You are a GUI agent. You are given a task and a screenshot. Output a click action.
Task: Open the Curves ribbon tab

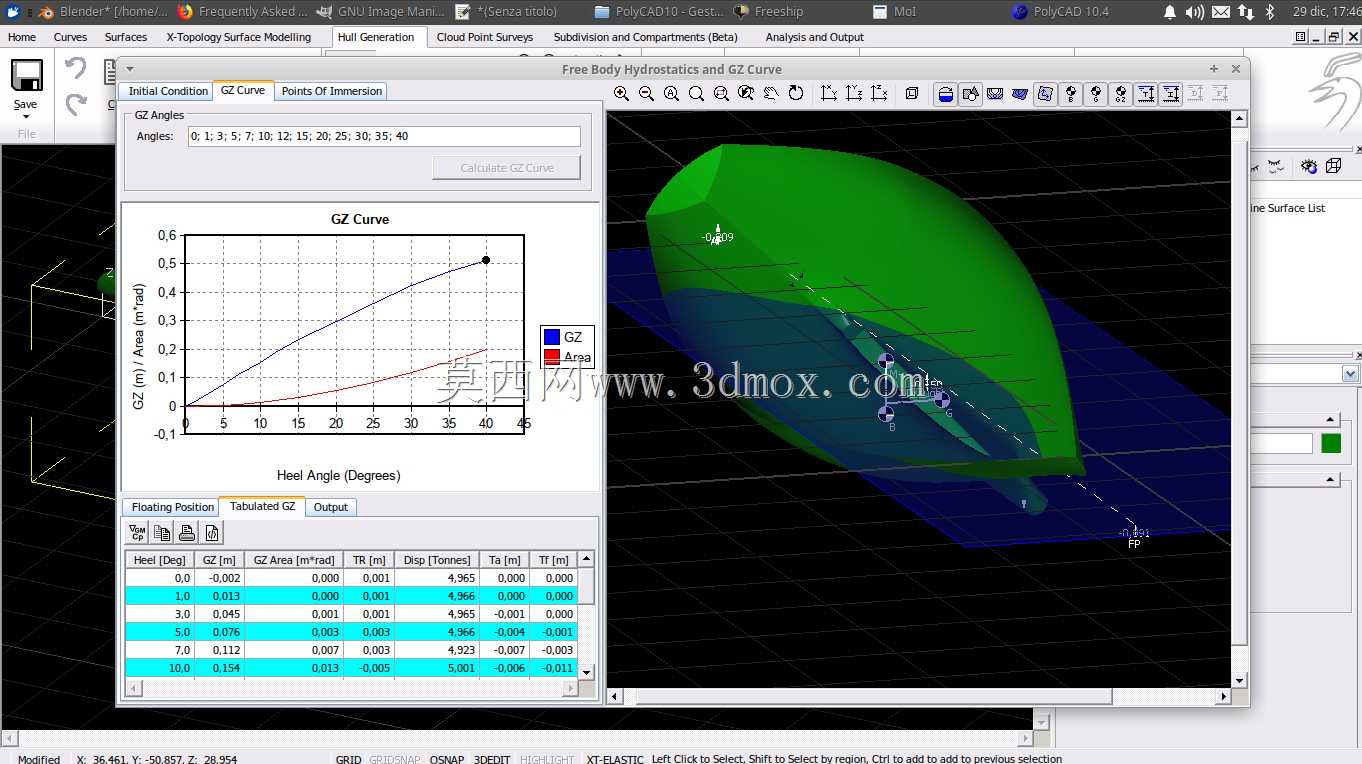[70, 37]
